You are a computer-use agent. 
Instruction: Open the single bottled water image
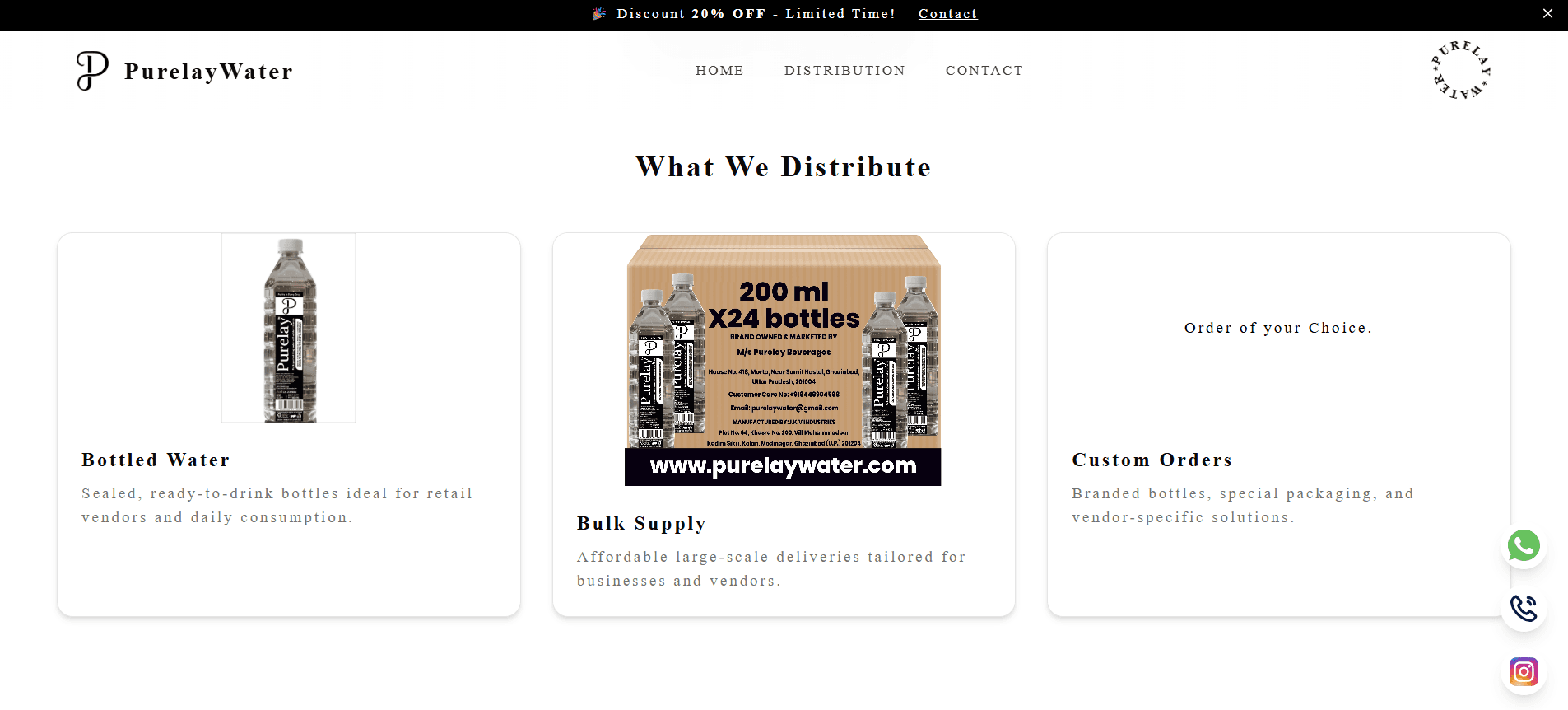(289, 328)
